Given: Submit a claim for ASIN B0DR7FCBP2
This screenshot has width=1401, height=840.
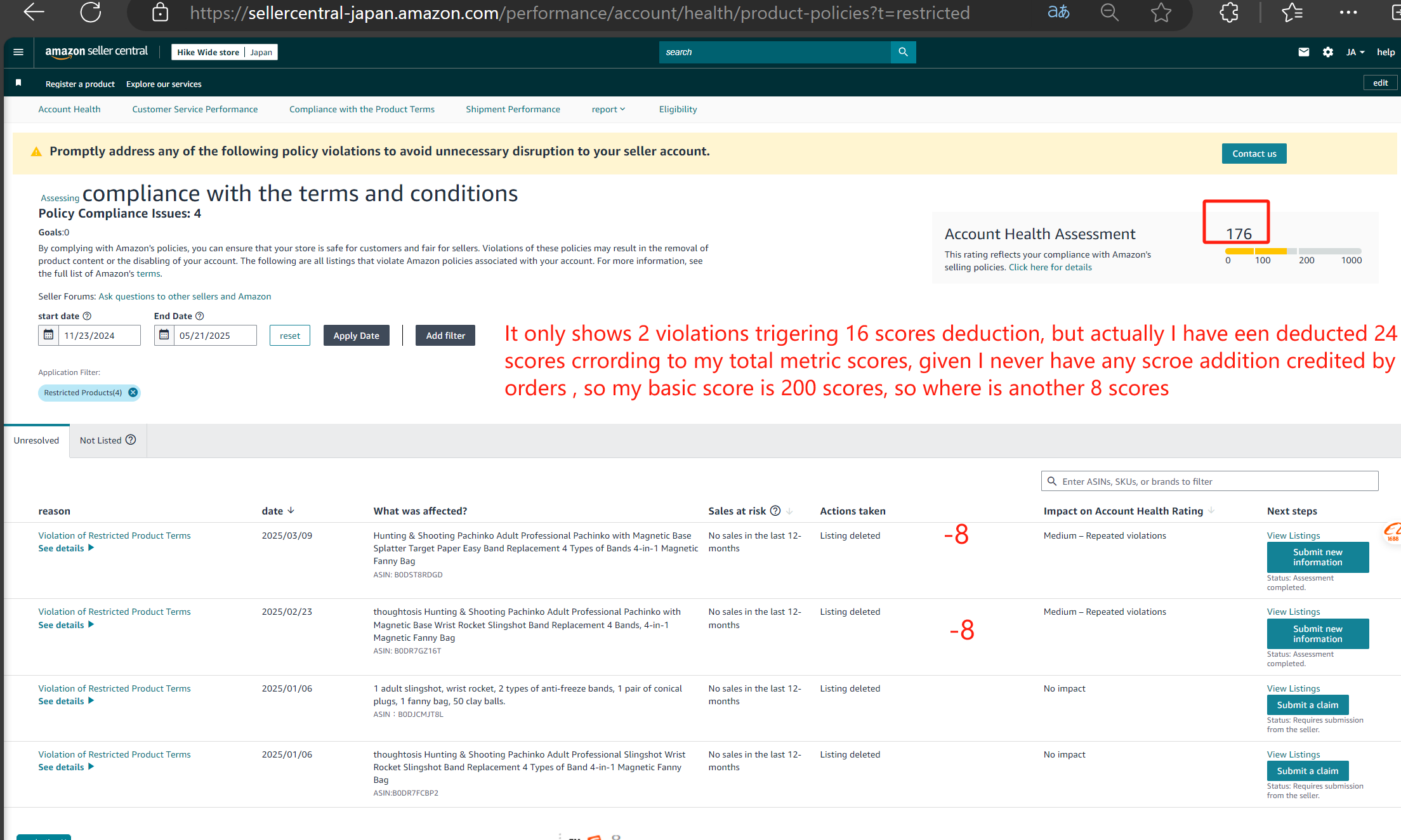Looking at the screenshot, I should point(1307,771).
